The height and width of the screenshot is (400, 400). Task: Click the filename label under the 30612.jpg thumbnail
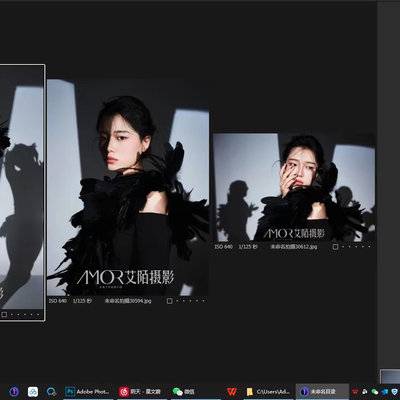point(294,247)
